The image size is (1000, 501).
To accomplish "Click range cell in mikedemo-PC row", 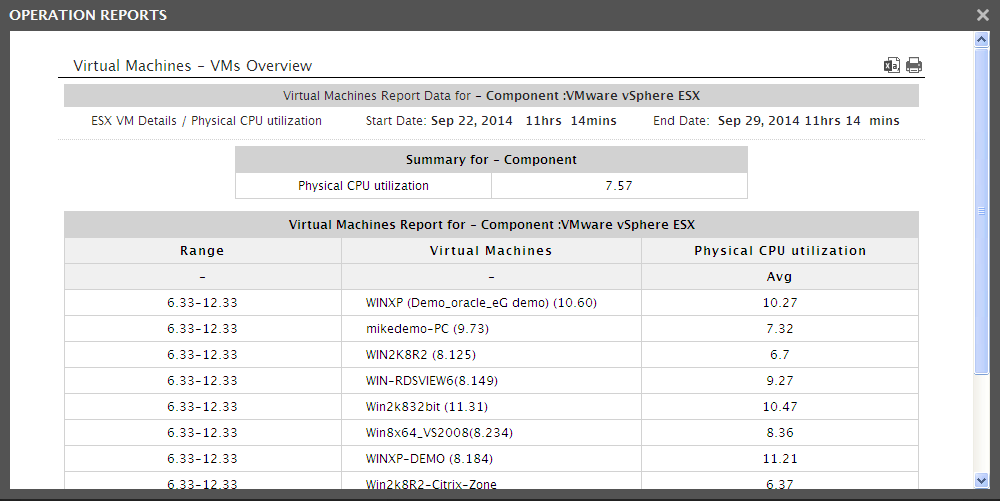I will click(202, 329).
